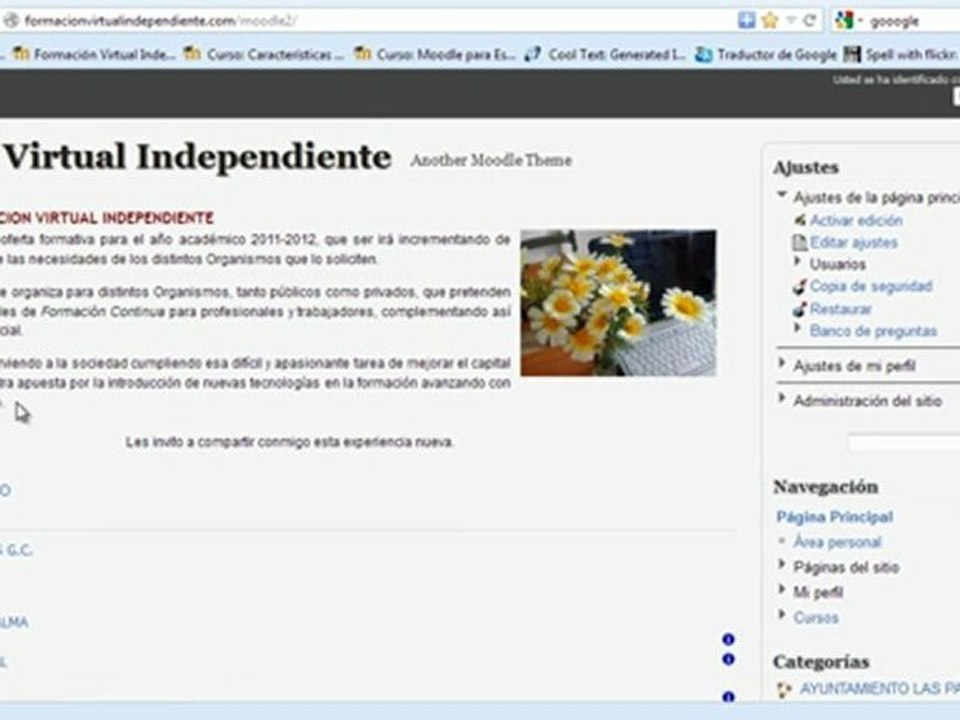Click the 'Navegación' block heading

[826, 487]
